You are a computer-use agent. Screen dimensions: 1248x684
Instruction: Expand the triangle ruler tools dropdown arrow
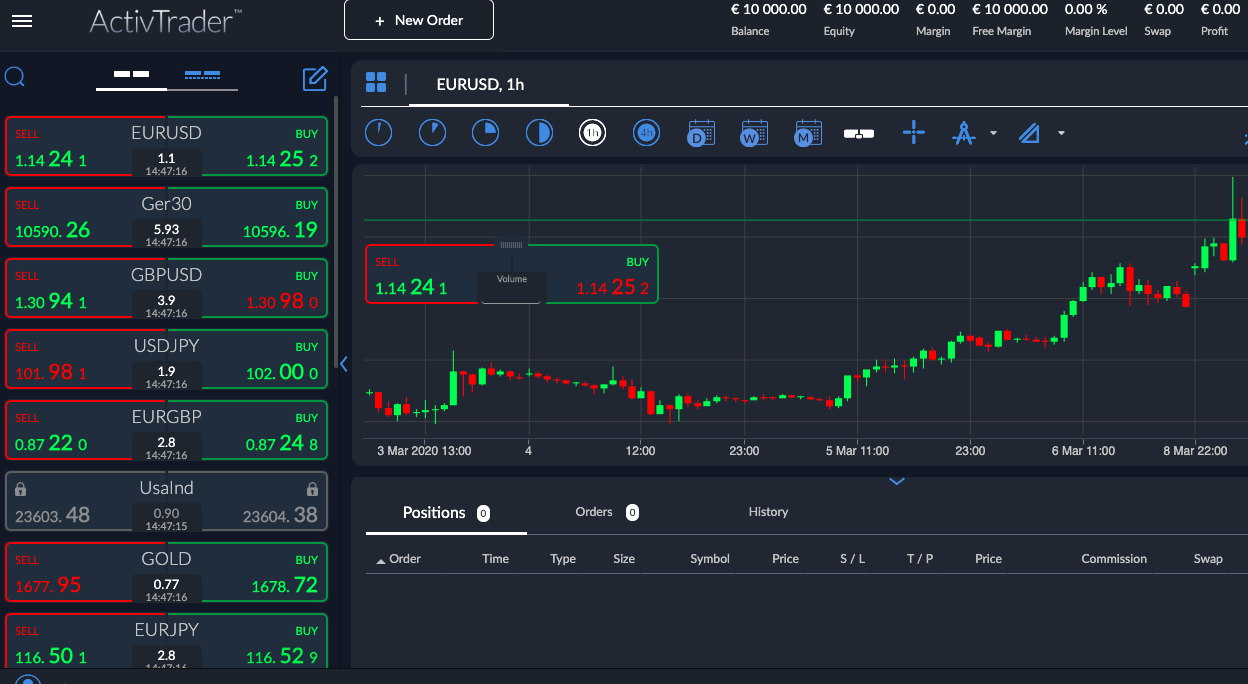coord(1061,133)
